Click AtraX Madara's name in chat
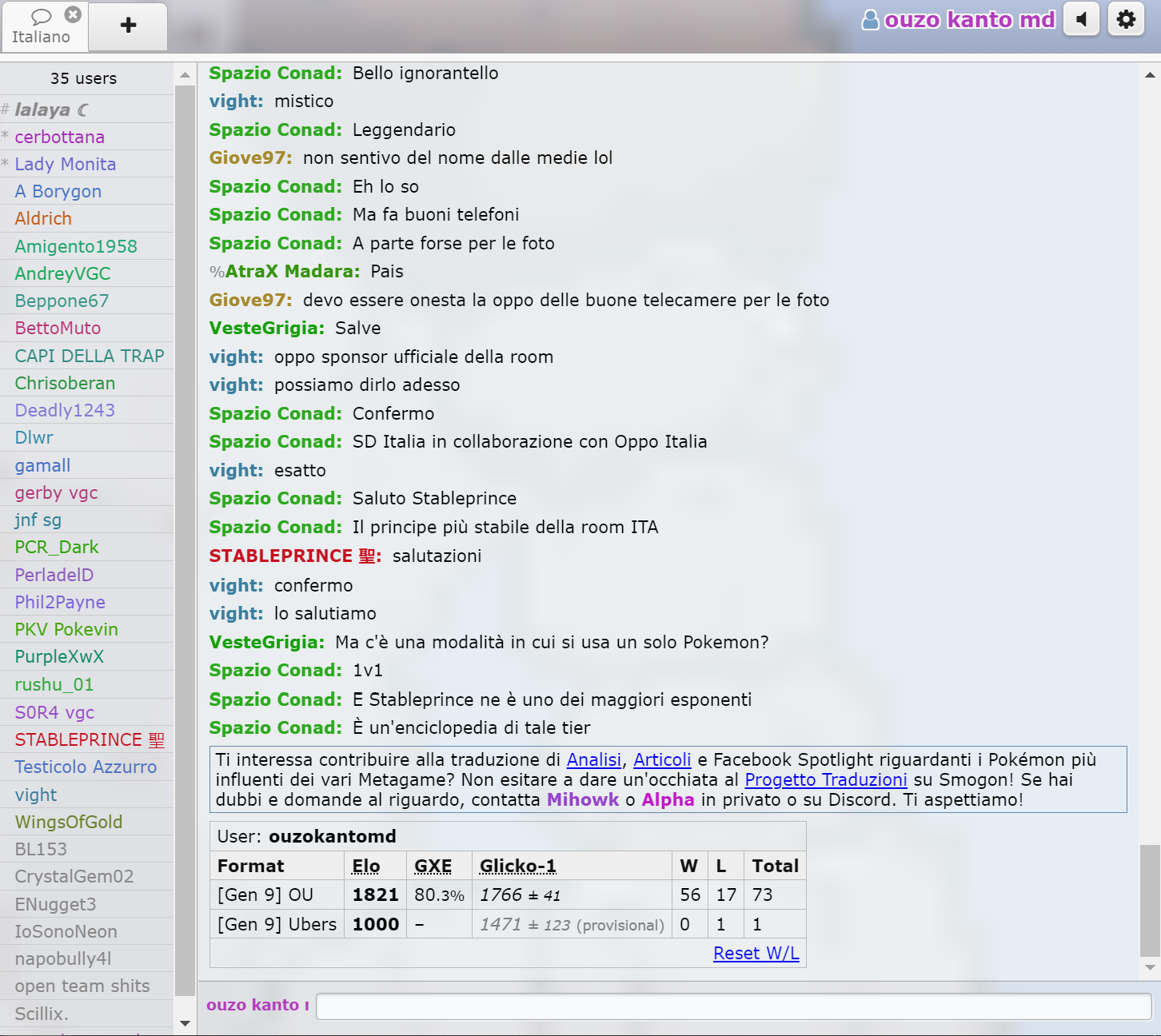The image size is (1161, 1036). (x=292, y=271)
